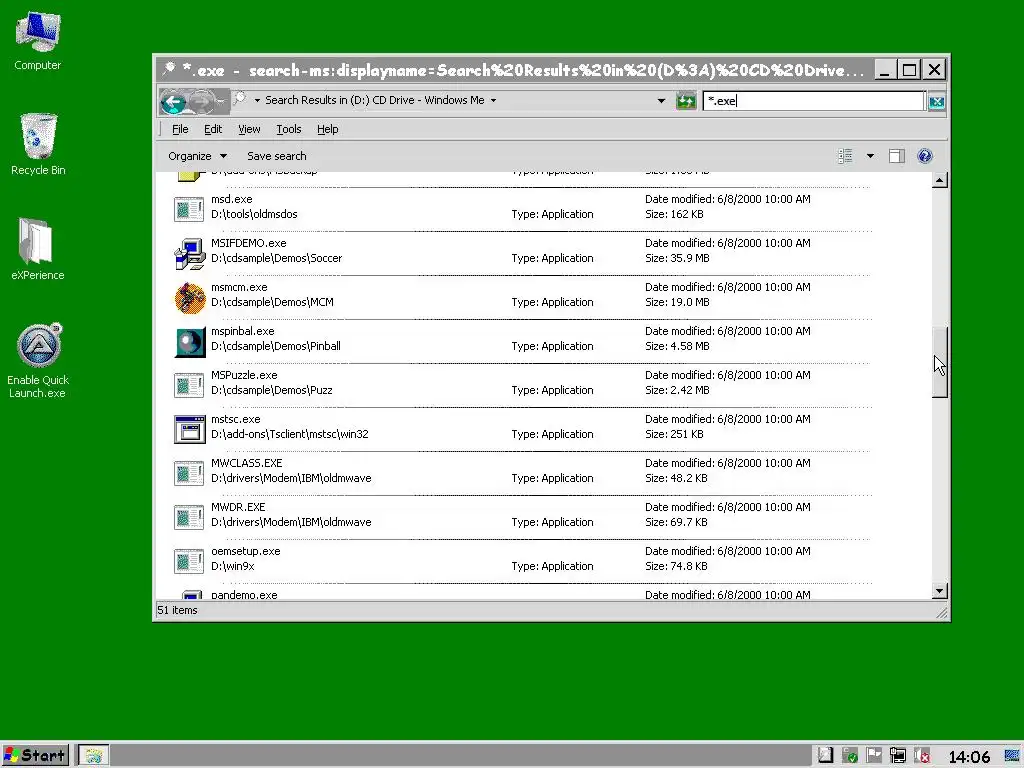Open the Tools menu
This screenshot has width=1024, height=768.
click(x=289, y=129)
